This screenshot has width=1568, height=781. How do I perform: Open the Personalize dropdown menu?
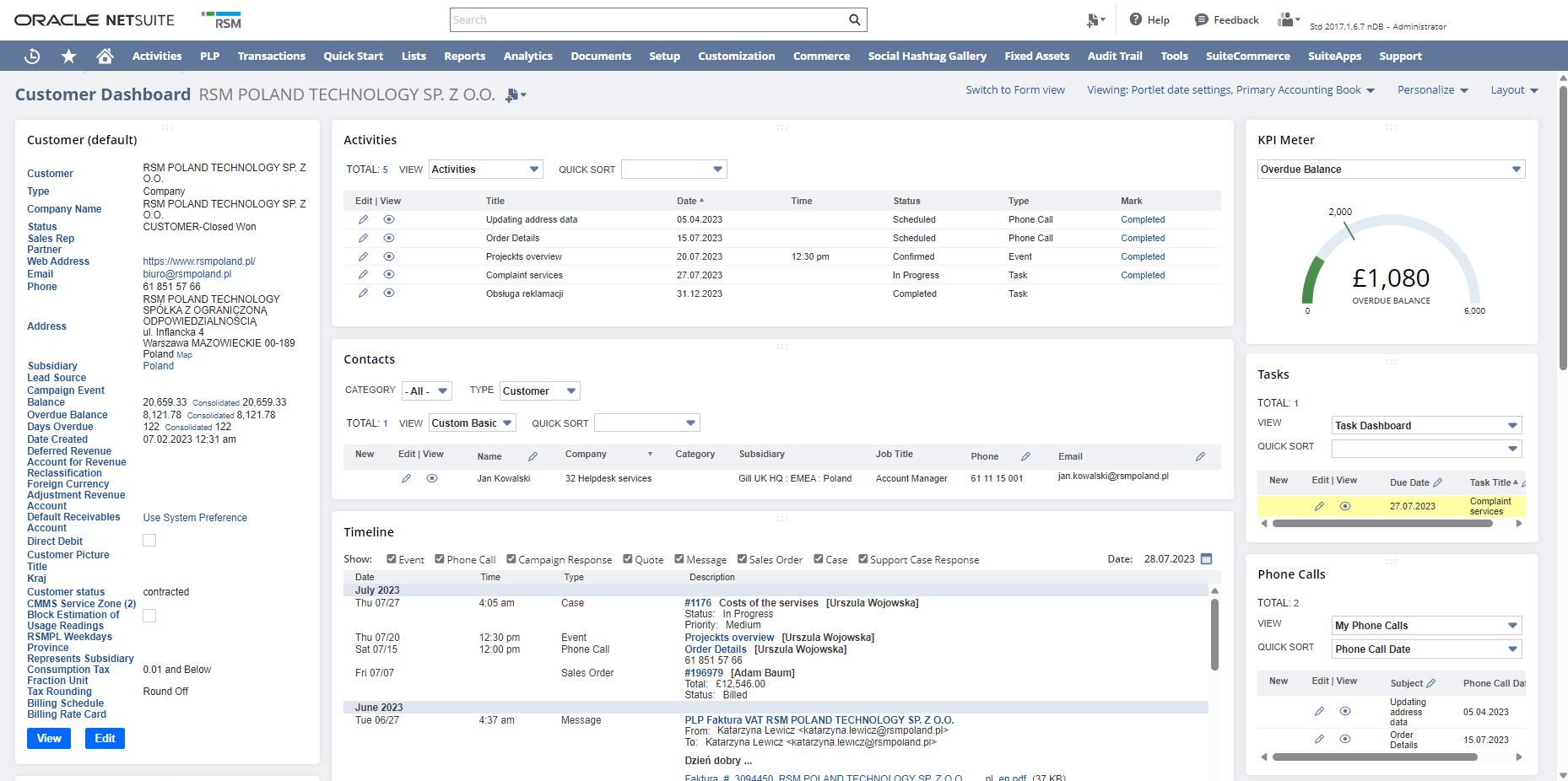pos(1432,90)
